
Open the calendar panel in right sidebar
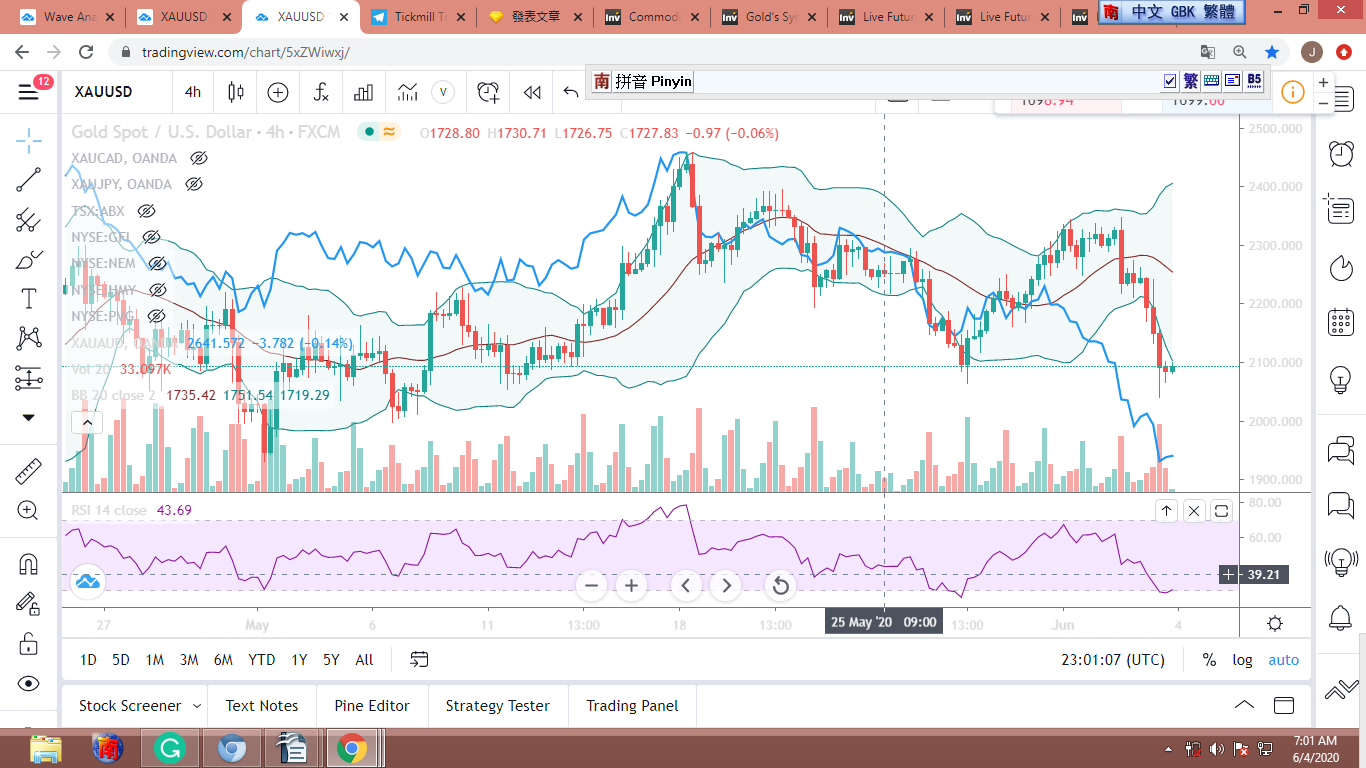pyautogui.click(x=1340, y=322)
